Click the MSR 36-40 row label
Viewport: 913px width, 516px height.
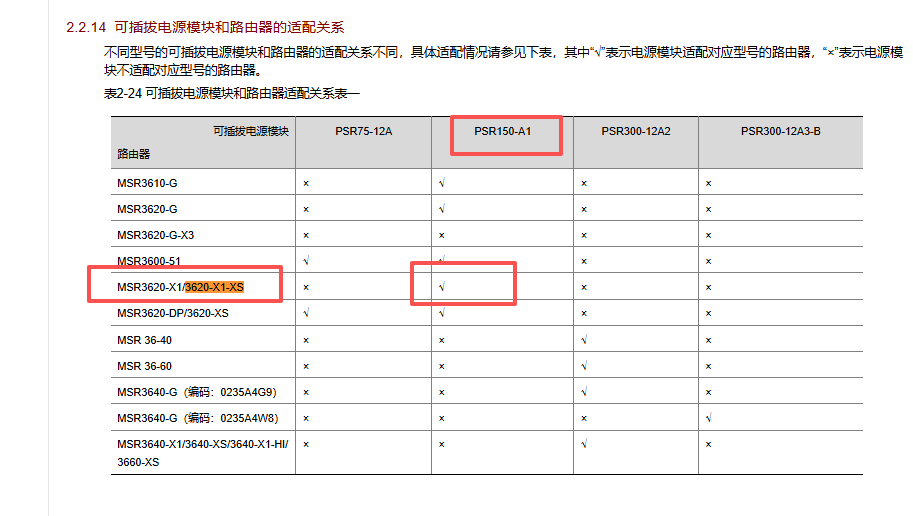[x=144, y=340]
